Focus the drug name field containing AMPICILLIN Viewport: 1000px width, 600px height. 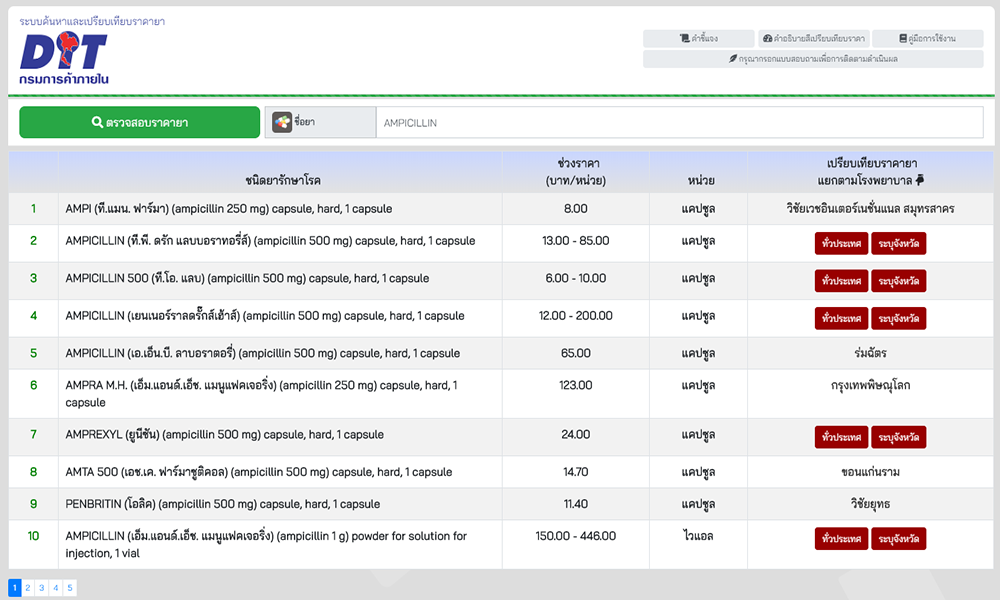click(679, 122)
